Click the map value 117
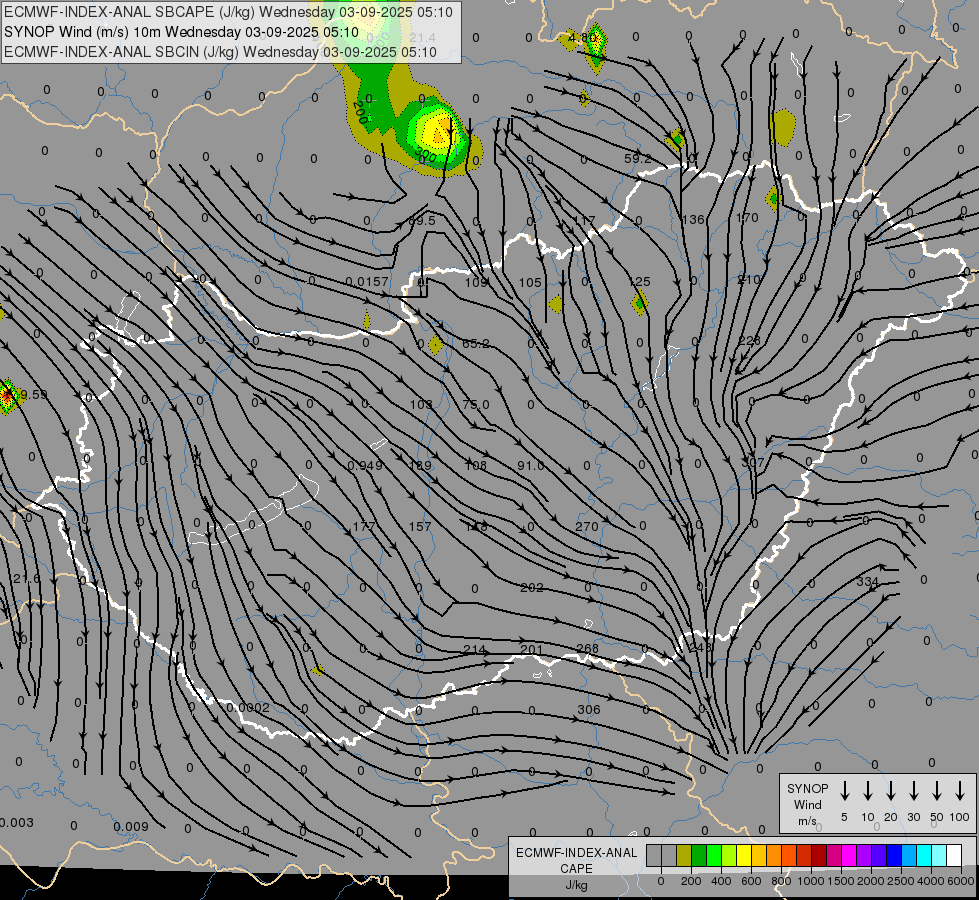 (x=585, y=220)
